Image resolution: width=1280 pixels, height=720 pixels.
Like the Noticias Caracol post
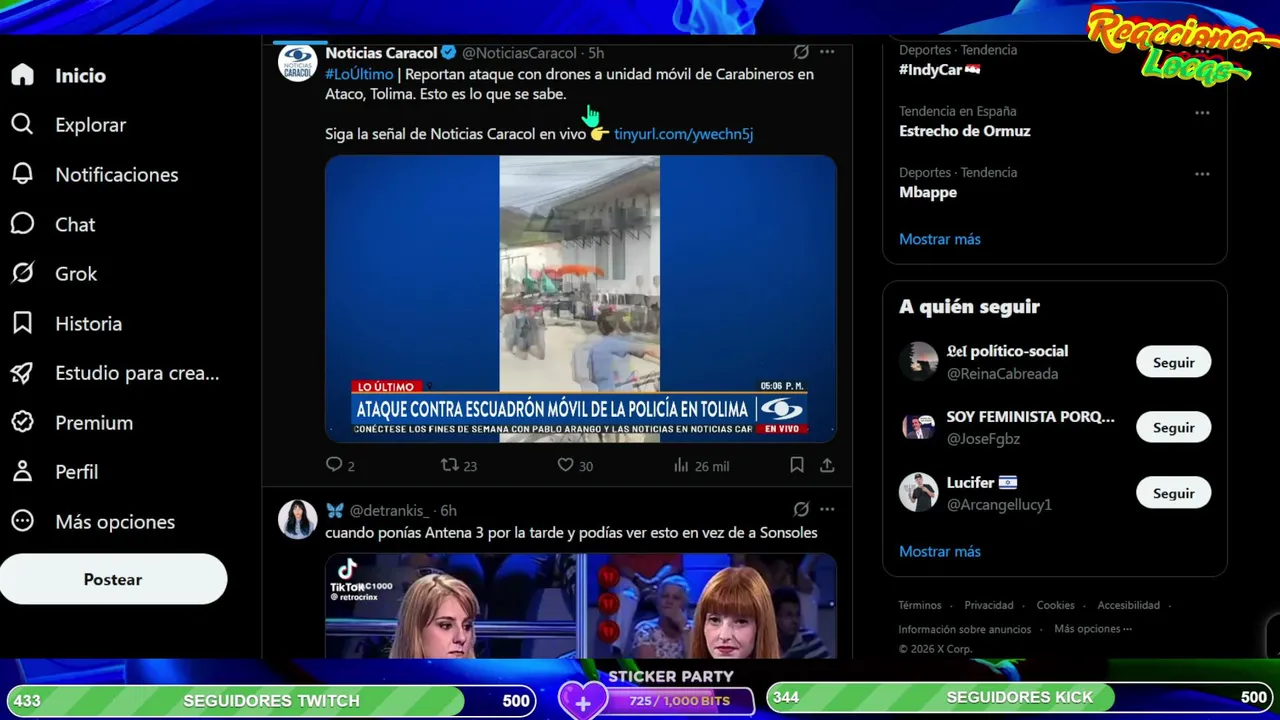pos(565,465)
